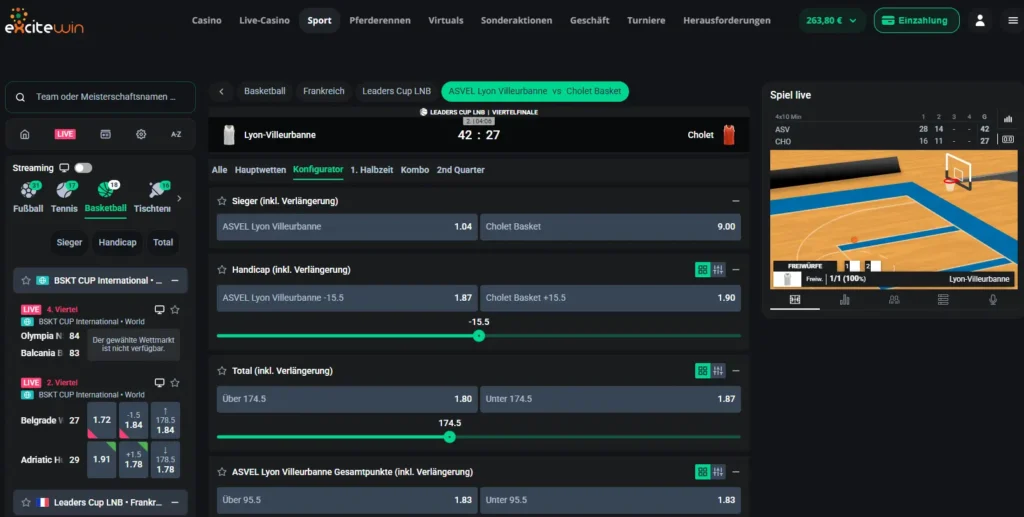The width and height of the screenshot is (1024, 517).
Task: Switch to the 2nd Quarter tab
Action: coord(460,170)
